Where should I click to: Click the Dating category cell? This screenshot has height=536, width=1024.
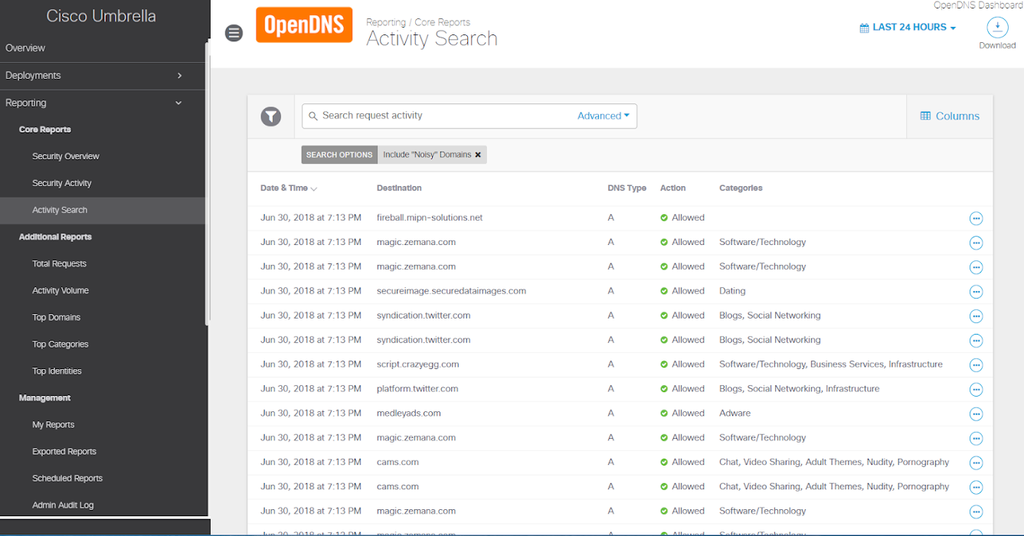(x=732, y=291)
